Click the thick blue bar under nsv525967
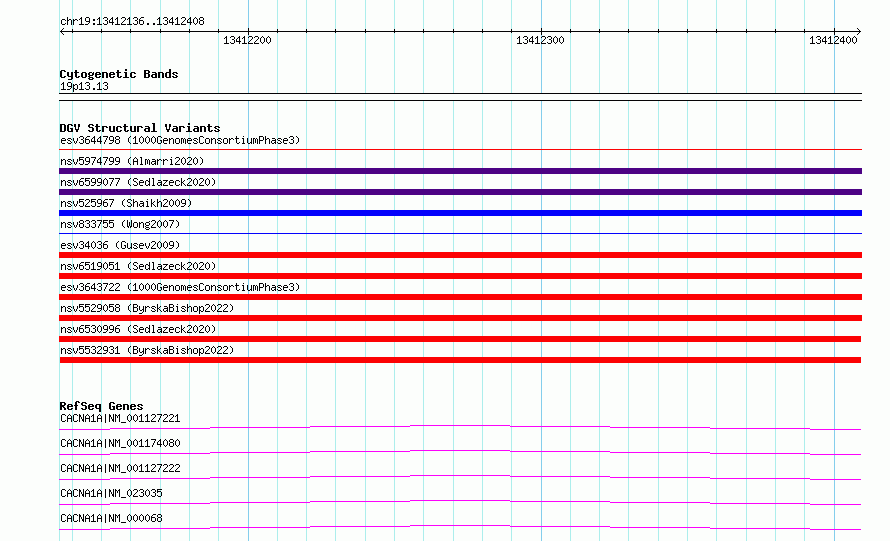This screenshot has width=890, height=541. tap(460, 213)
